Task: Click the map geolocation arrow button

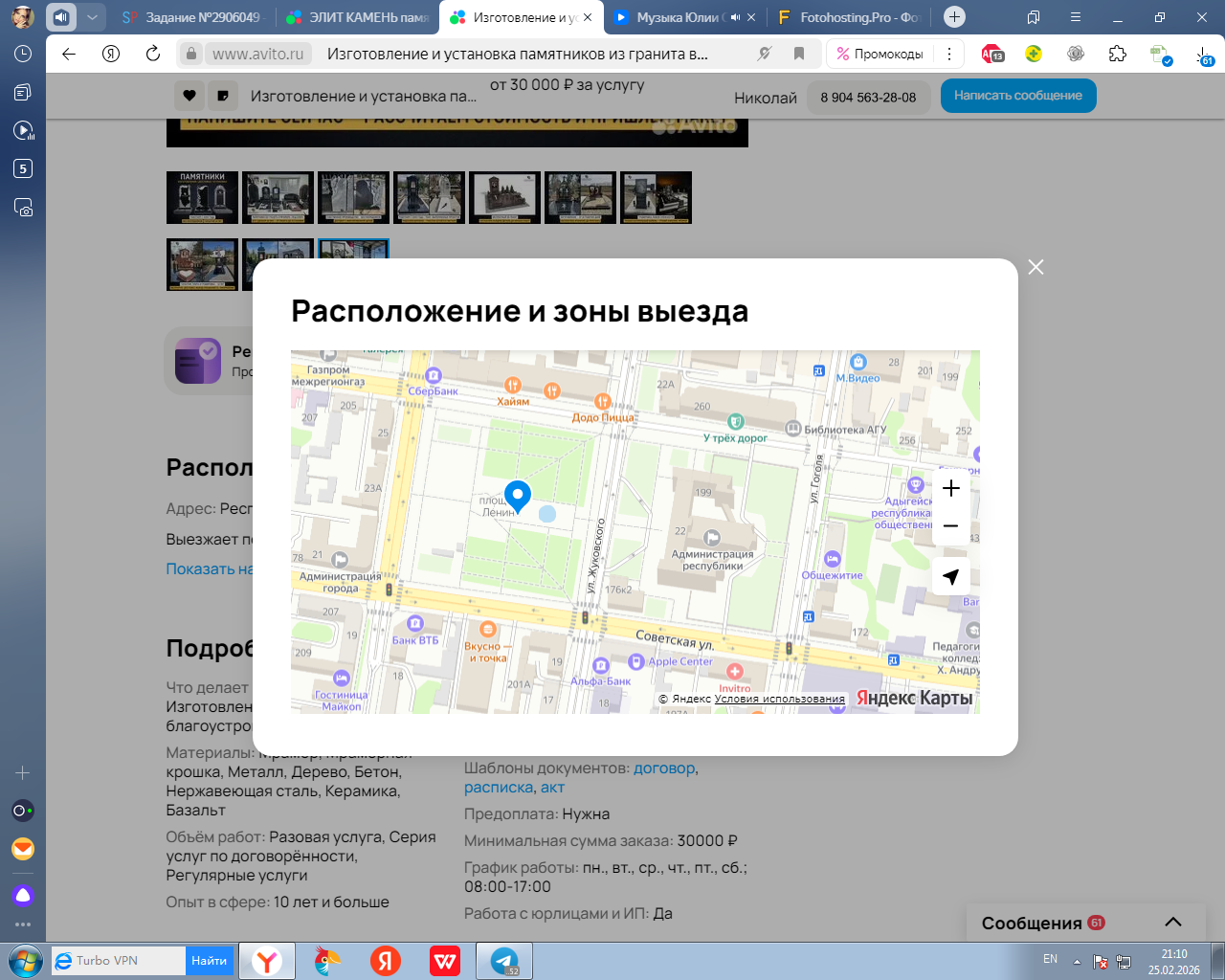Action: click(950, 576)
